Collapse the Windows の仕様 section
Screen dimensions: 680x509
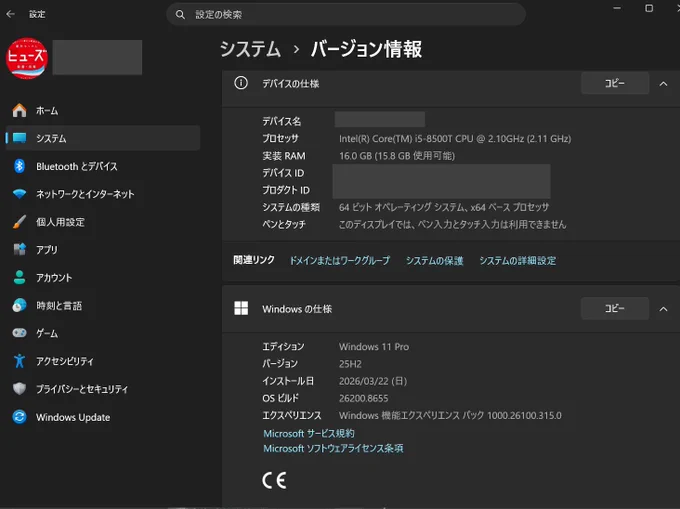click(663, 309)
